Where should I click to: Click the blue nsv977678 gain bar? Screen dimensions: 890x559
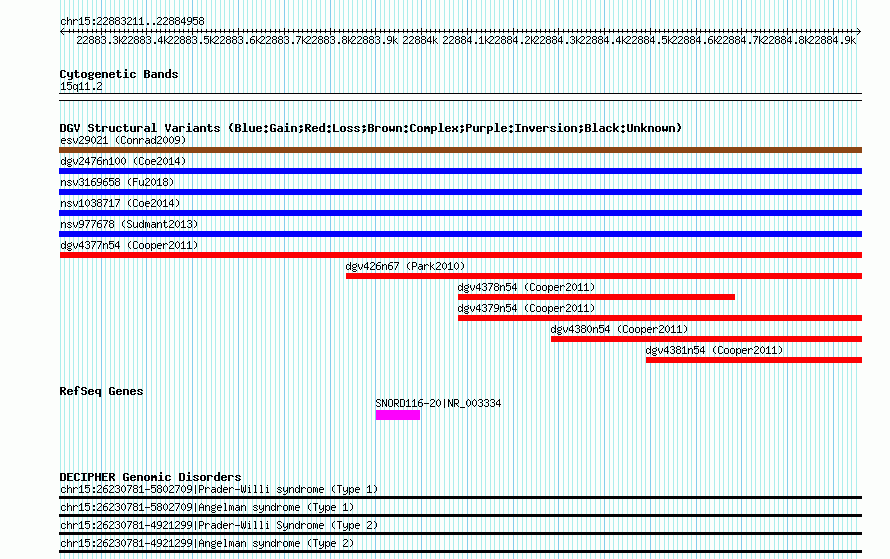(x=460, y=234)
